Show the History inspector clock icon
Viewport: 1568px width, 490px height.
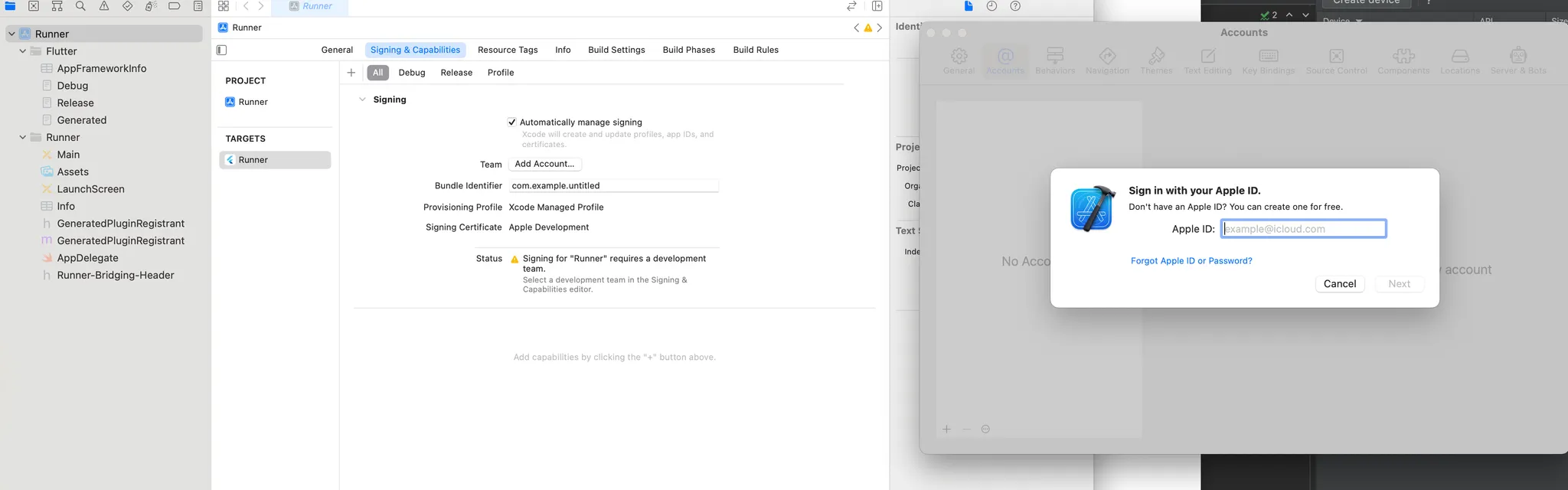(x=991, y=6)
